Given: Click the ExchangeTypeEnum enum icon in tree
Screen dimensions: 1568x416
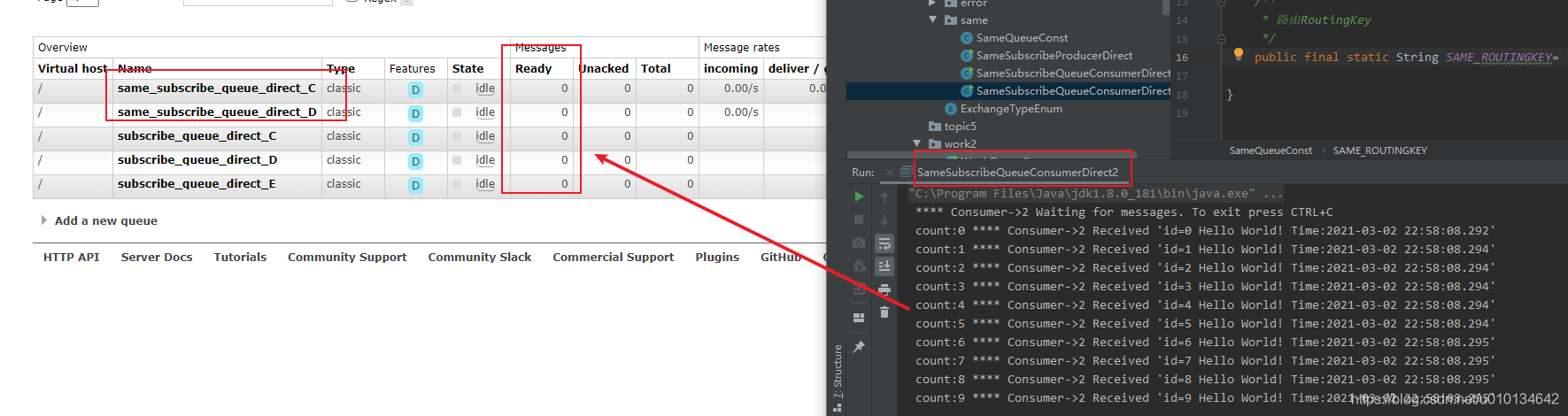Looking at the screenshot, I should point(951,109).
